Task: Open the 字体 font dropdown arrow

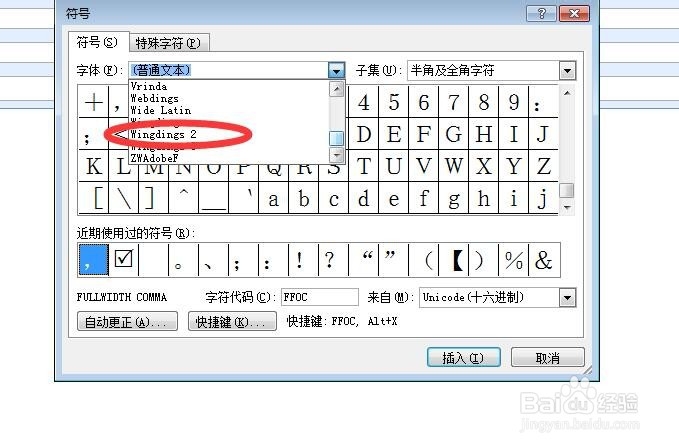Action: 336,70
